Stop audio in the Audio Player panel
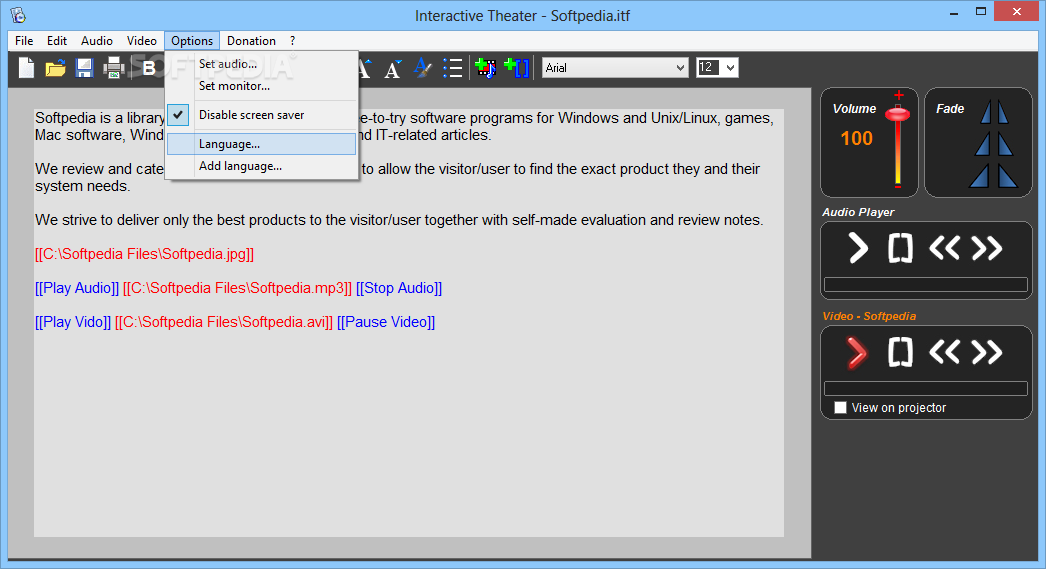The width and height of the screenshot is (1046, 569). (900, 249)
